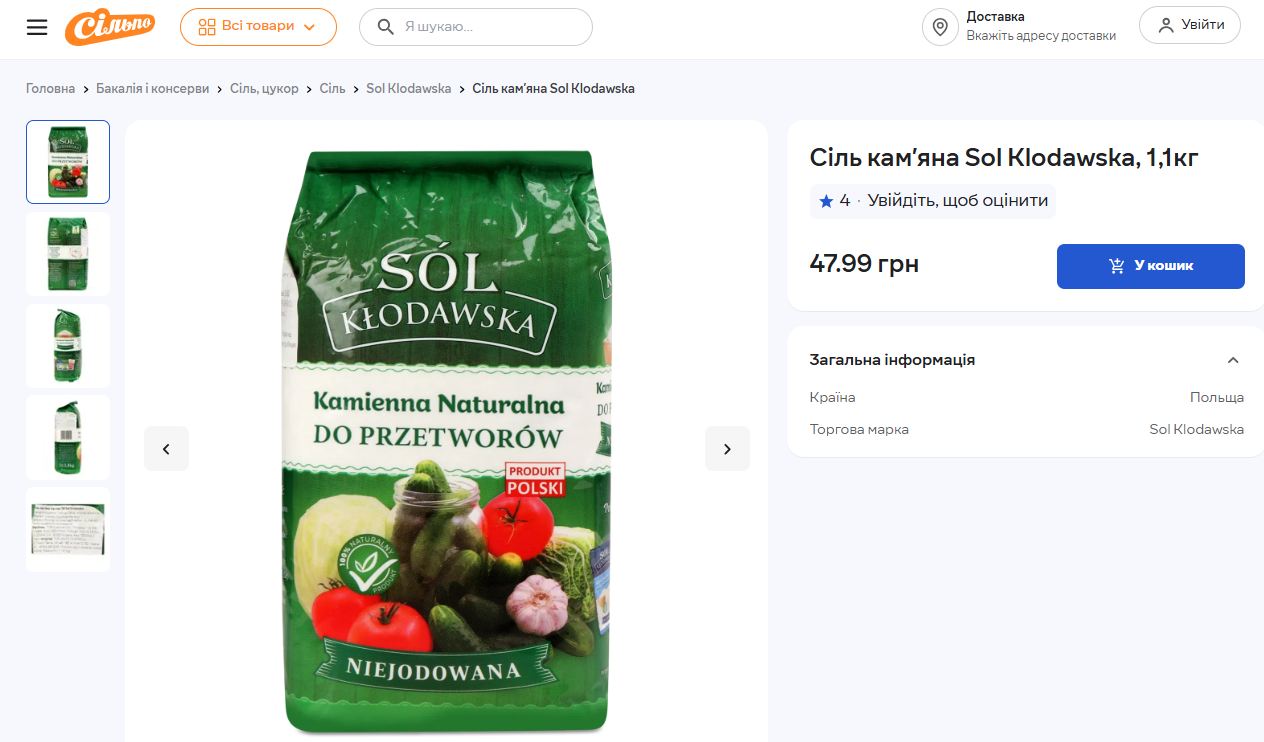
Task: Open 'Sol Klodawska' brand breadcrumb
Action: pyautogui.click(x=408, y=89)
